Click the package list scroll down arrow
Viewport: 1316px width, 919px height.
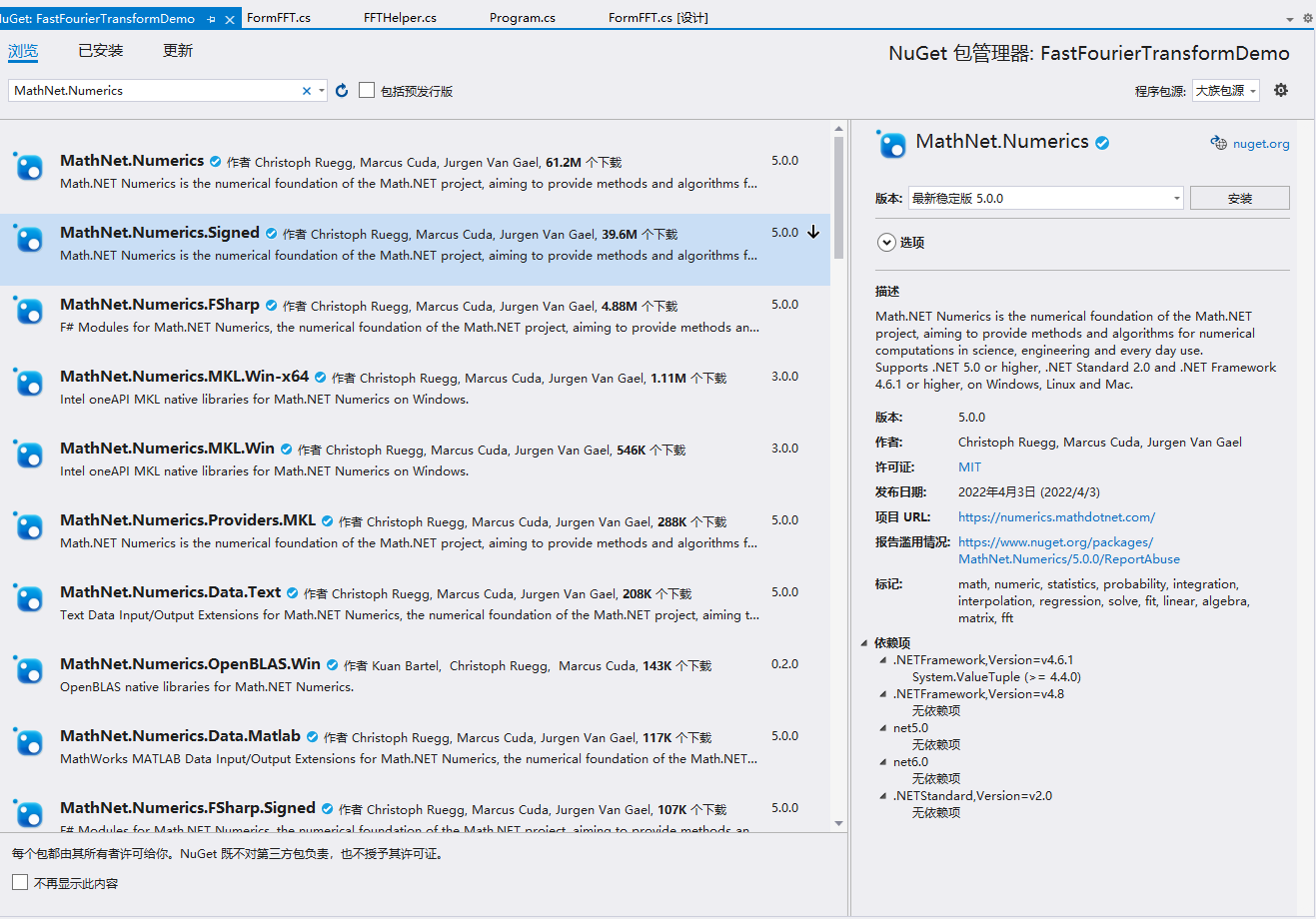pos(839,824)
